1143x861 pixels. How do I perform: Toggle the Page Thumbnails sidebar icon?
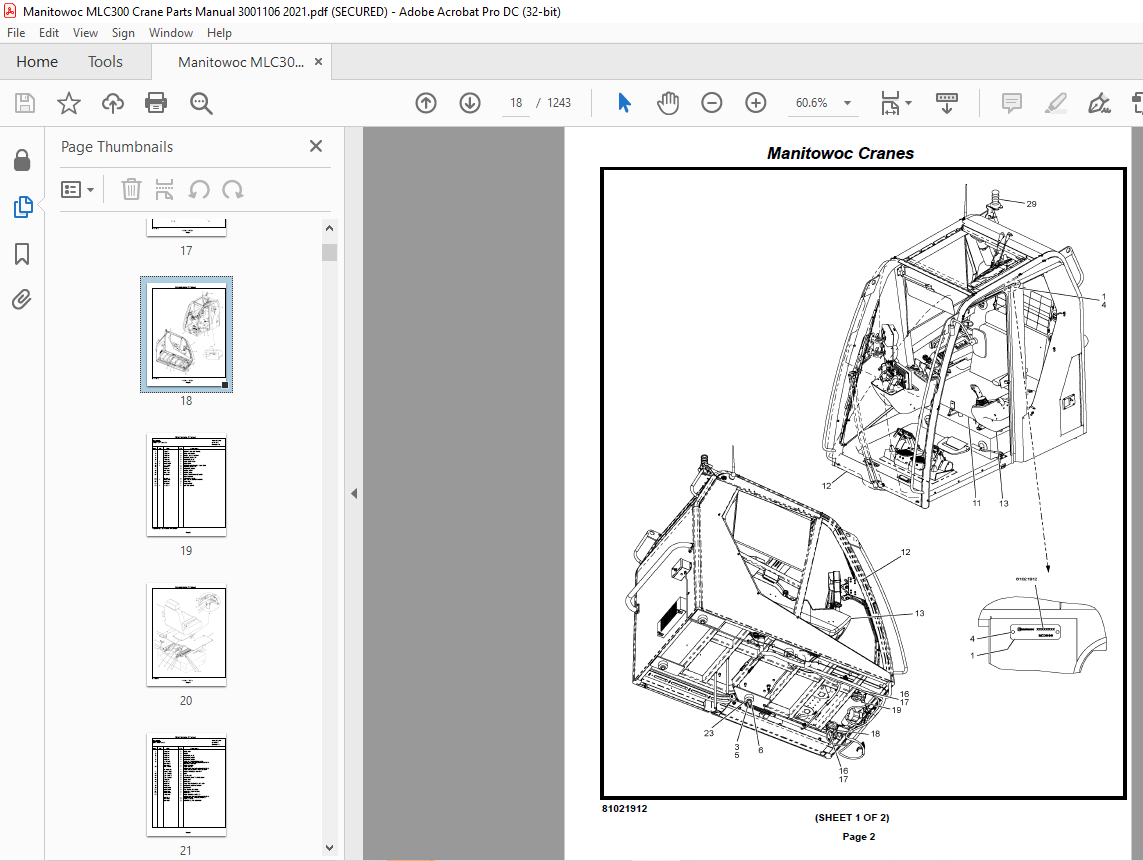[x=23, y=207]
